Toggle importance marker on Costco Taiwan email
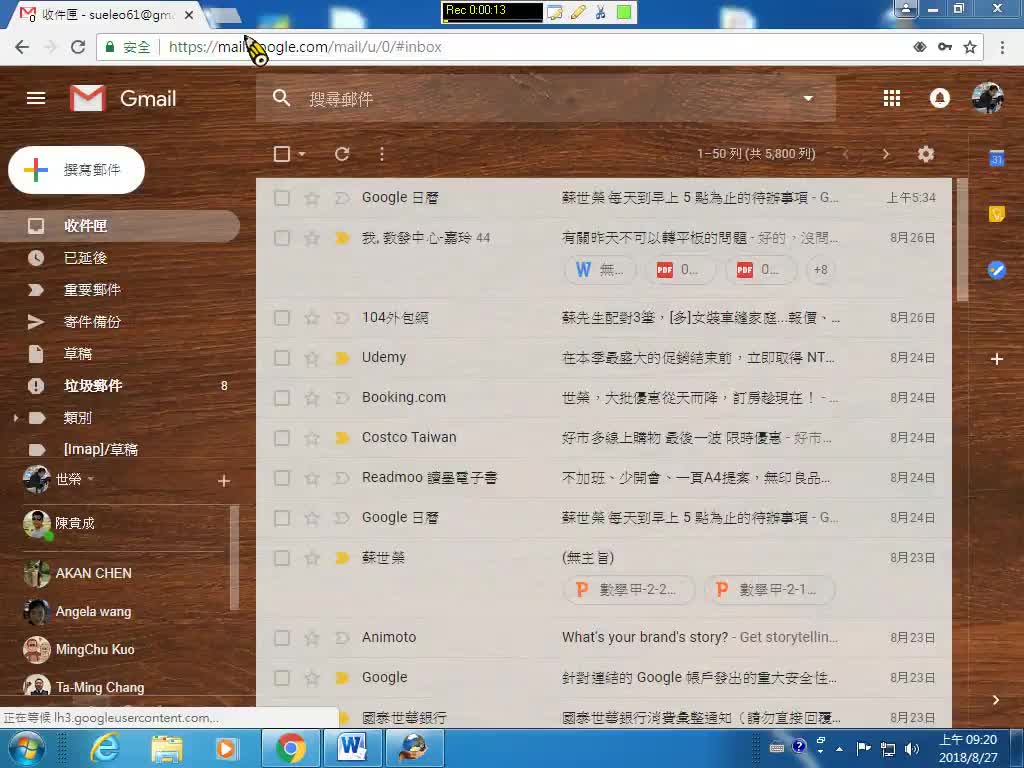The width and height of the screenshot is (1024, 768). tap(342, 438)
